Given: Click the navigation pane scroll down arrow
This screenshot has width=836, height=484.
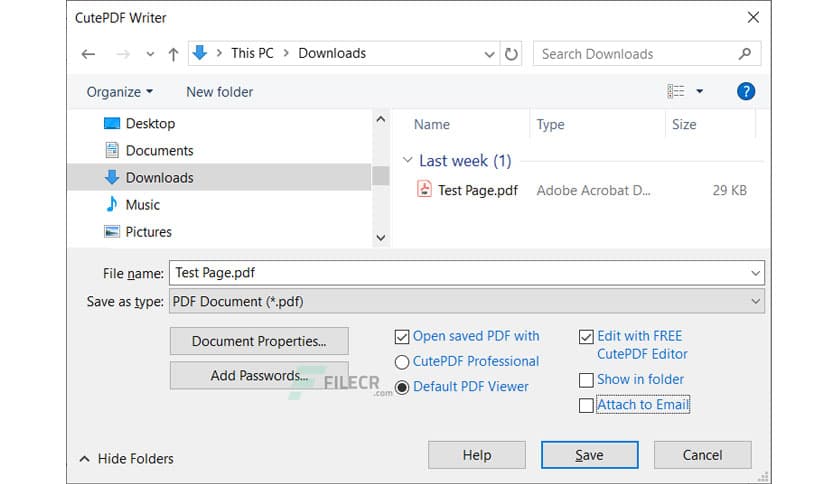Looking at the screenshot, I should (381, 238).
